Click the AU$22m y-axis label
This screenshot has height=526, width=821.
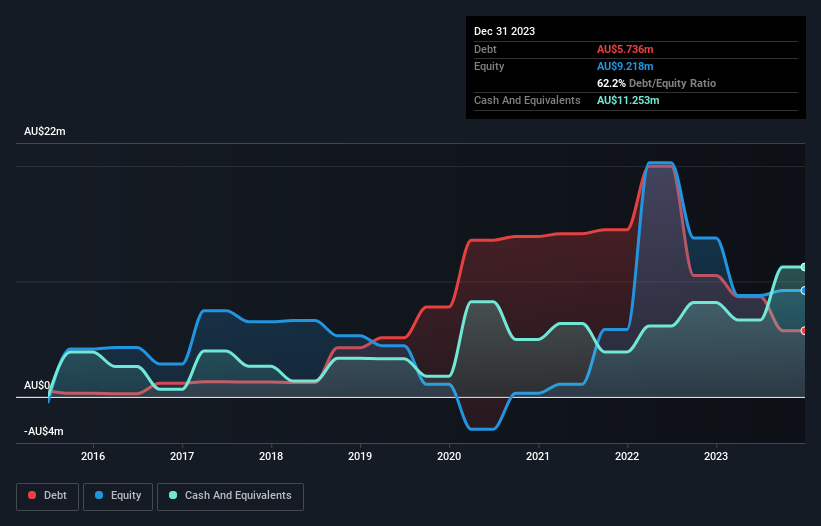pyautogui.click(x=45, y=131)
